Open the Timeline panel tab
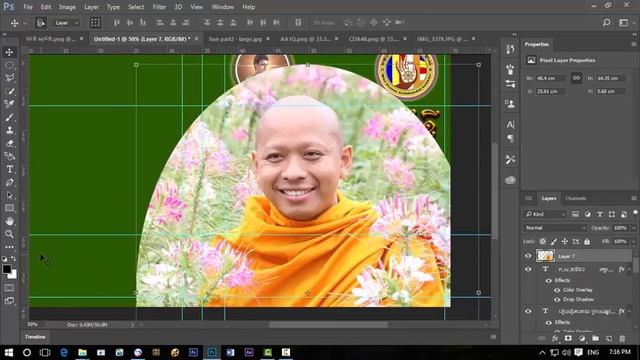 pos(35,337)
